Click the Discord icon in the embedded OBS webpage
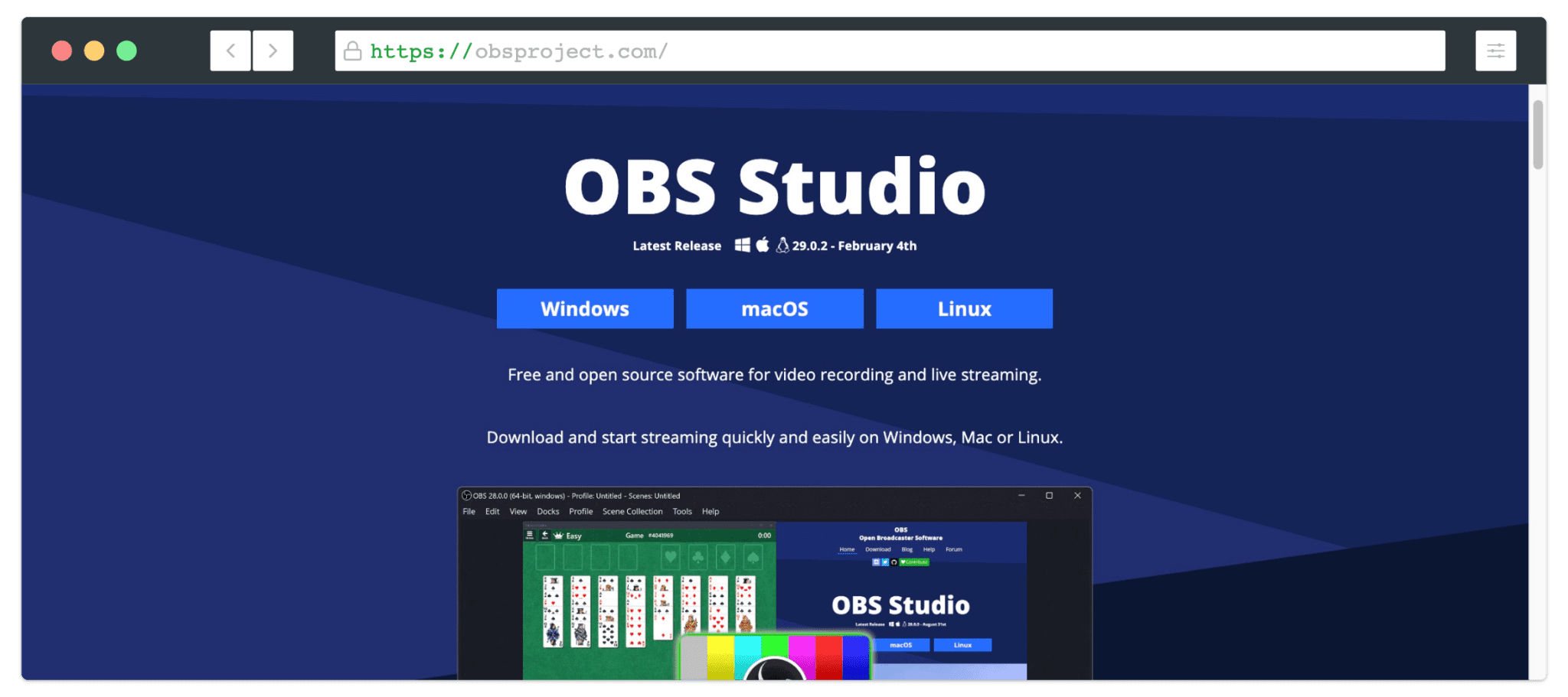 pos(877,562)
